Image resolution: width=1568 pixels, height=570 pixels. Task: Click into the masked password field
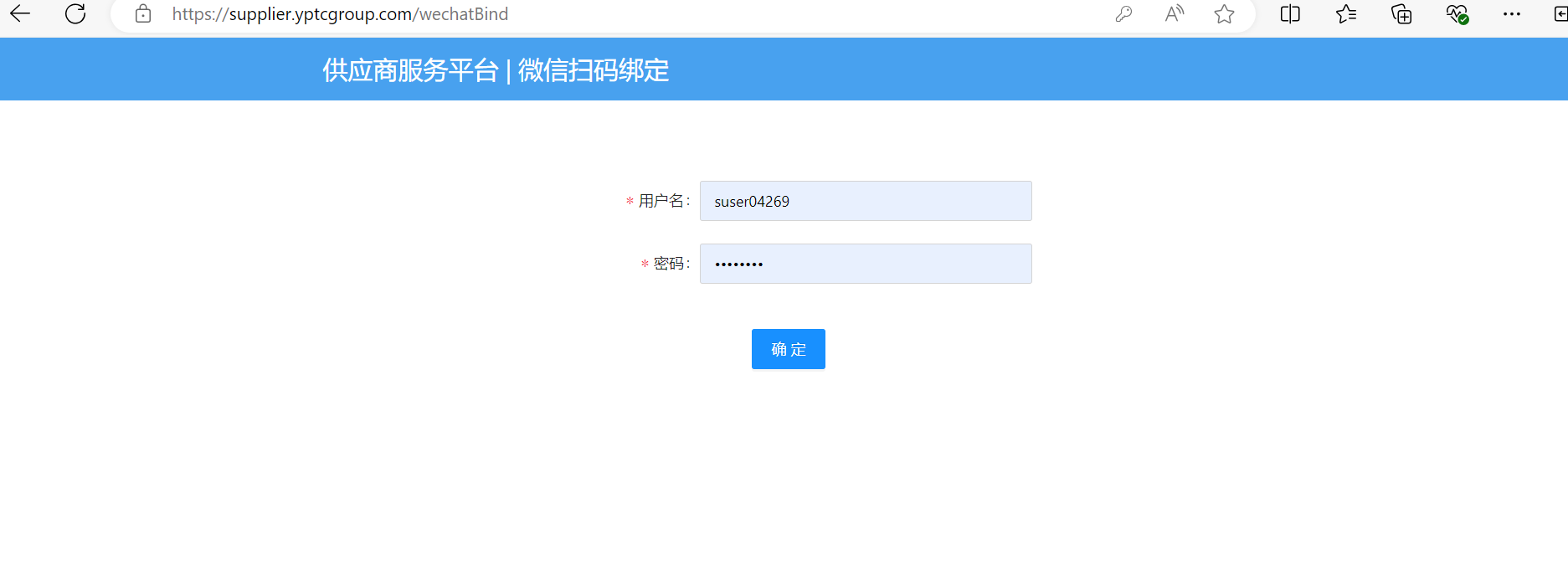pyautogui.click(x=865, y=264)
